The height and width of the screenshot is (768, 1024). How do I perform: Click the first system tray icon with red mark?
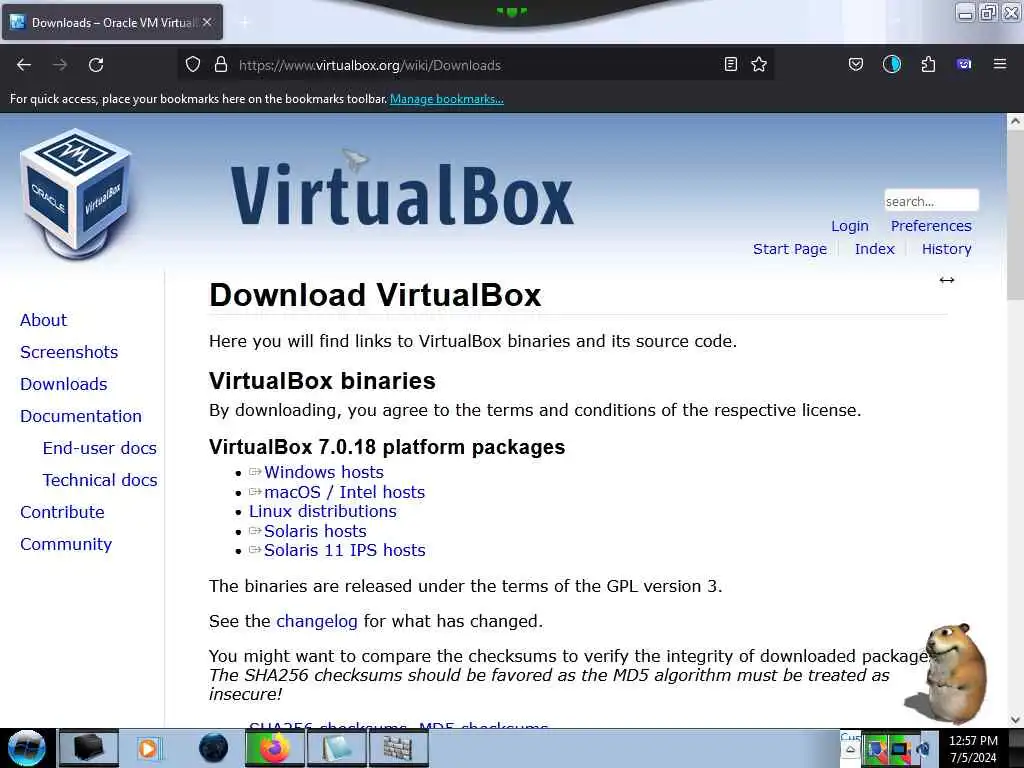876,749
